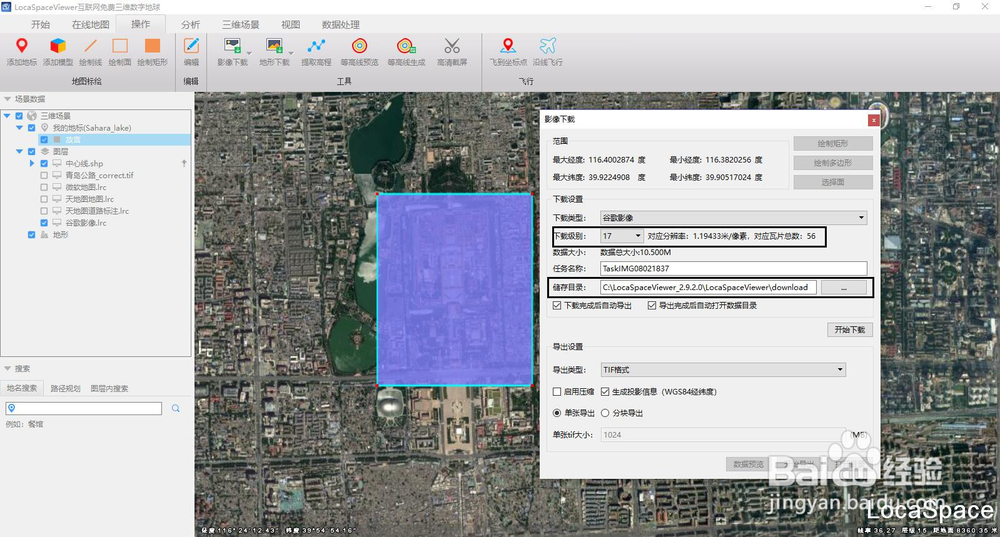Open the 开始 ribbon tab
The width and height of the screenshot is (1000, 537).
40,24
